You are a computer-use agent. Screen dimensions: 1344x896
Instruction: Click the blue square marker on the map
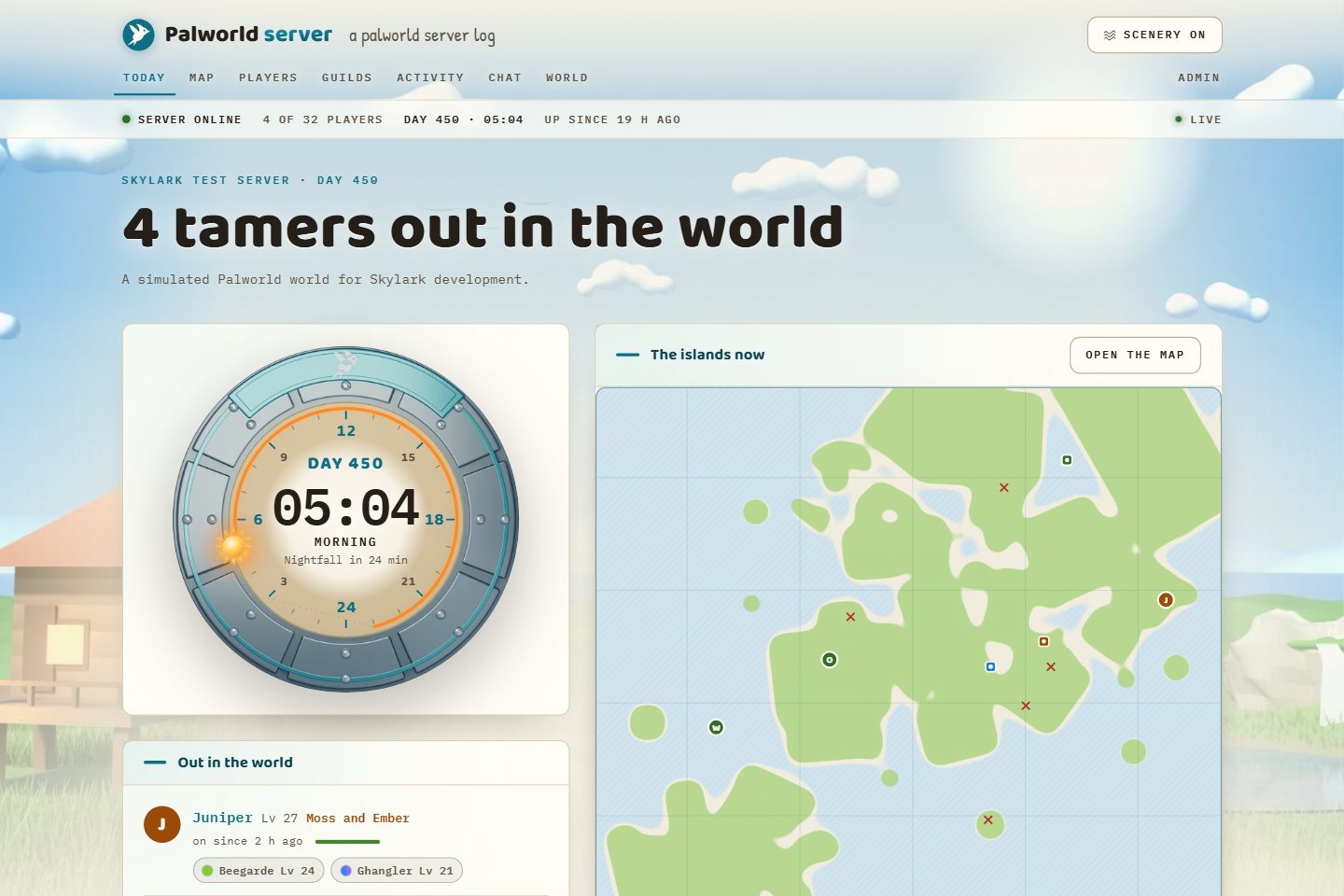click(x=990, y=666)
